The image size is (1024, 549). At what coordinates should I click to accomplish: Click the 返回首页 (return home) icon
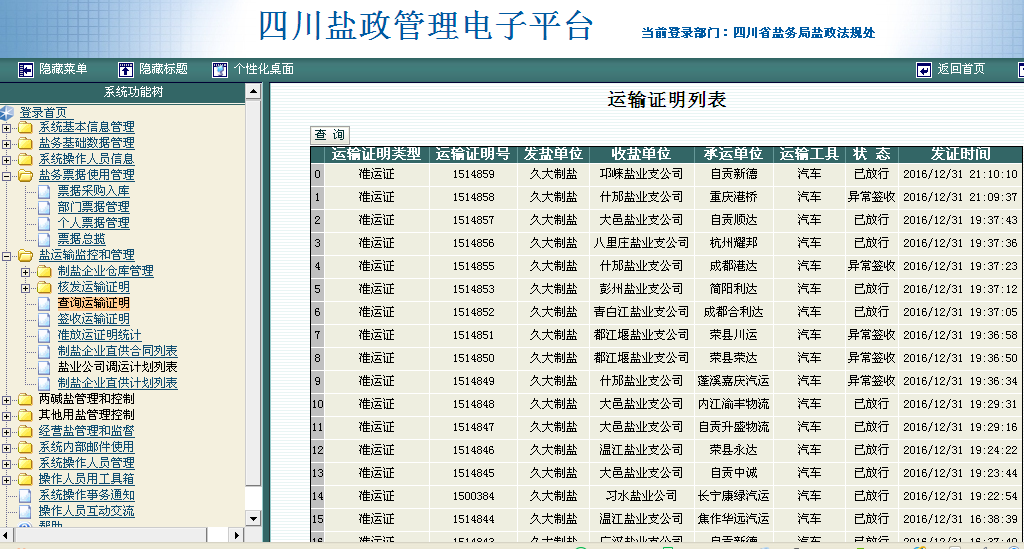tap(924, 69)
